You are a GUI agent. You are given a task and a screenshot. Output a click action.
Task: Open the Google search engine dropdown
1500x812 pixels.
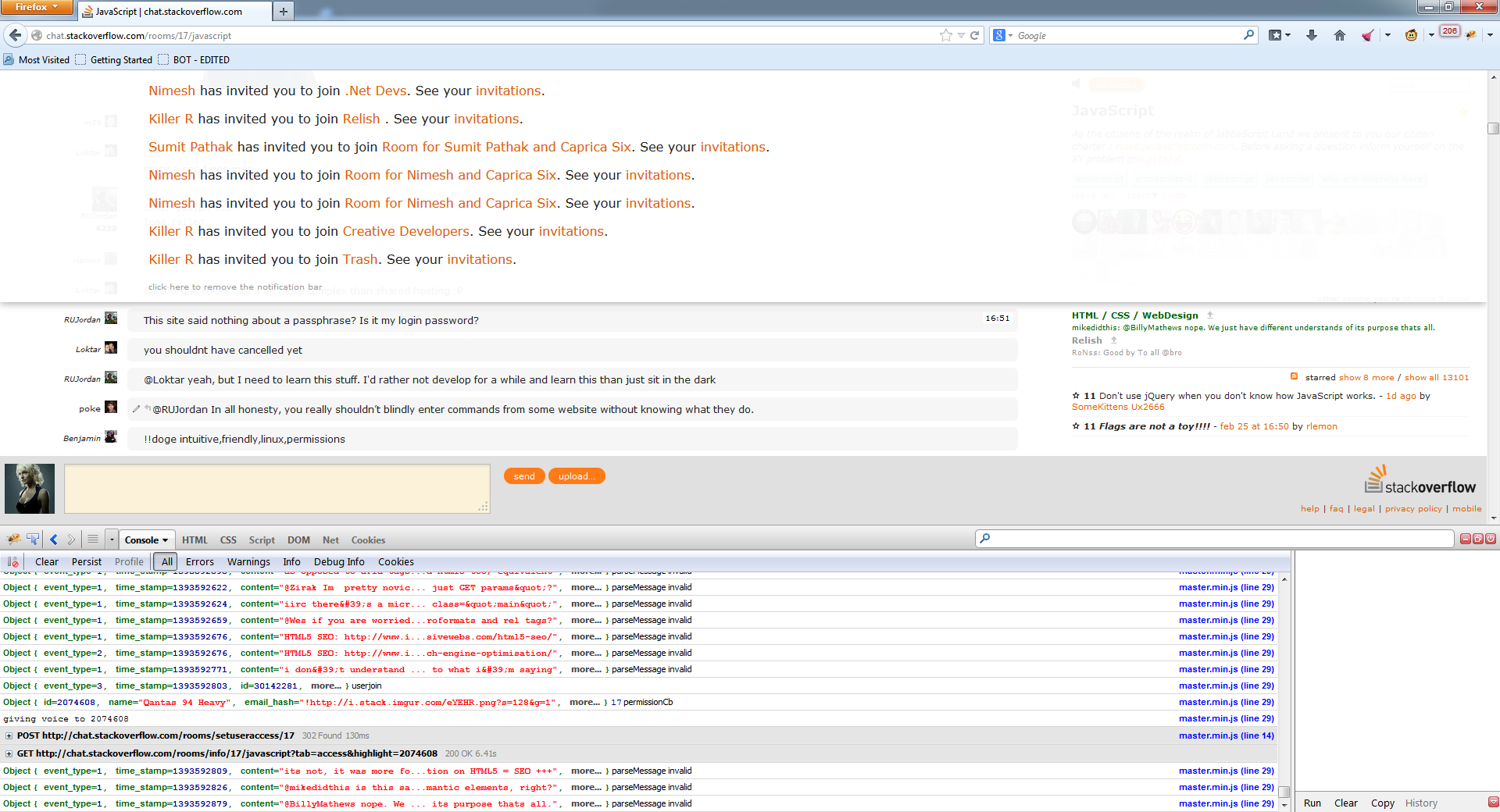click(1010, 35)
